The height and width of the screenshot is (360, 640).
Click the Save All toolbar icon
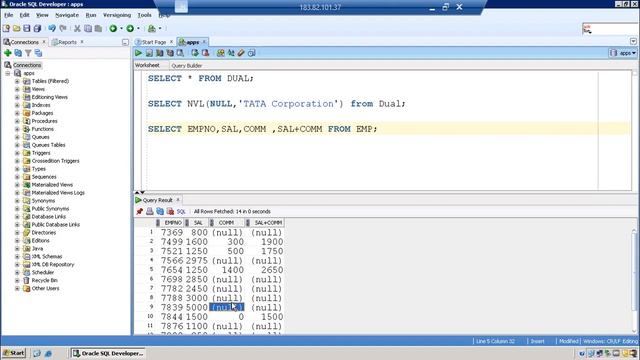click(x=37, y=28)
